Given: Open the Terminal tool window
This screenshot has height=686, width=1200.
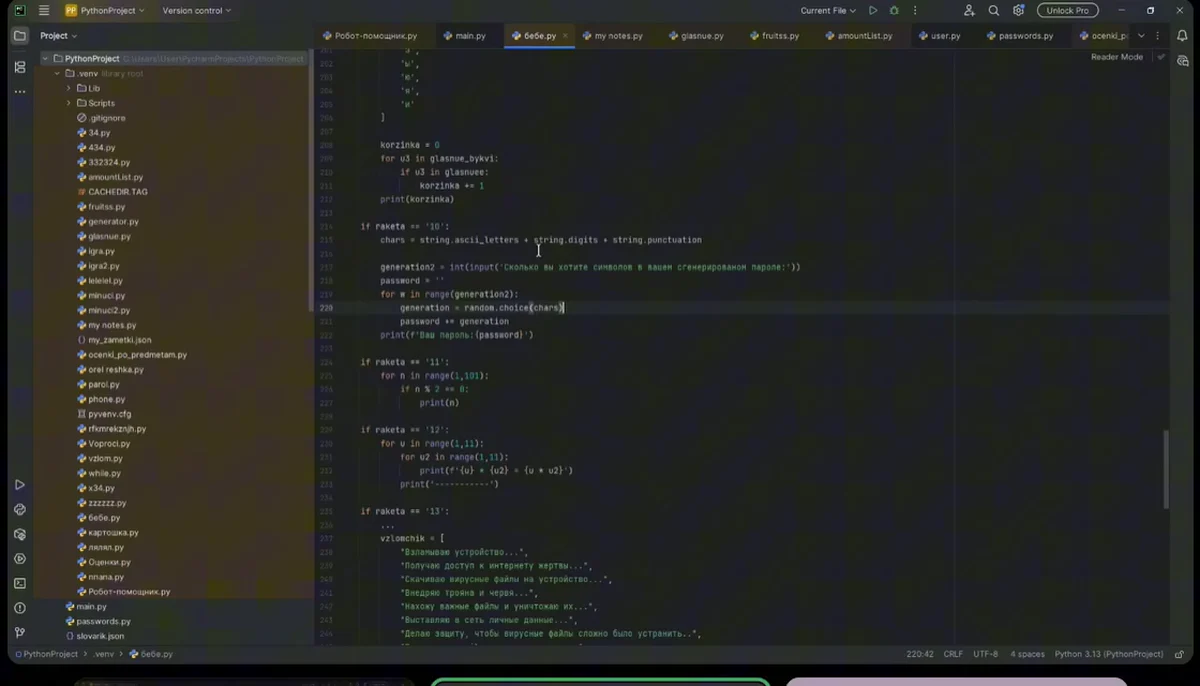Looking at the screenshot, I should (x=20, y=583).
